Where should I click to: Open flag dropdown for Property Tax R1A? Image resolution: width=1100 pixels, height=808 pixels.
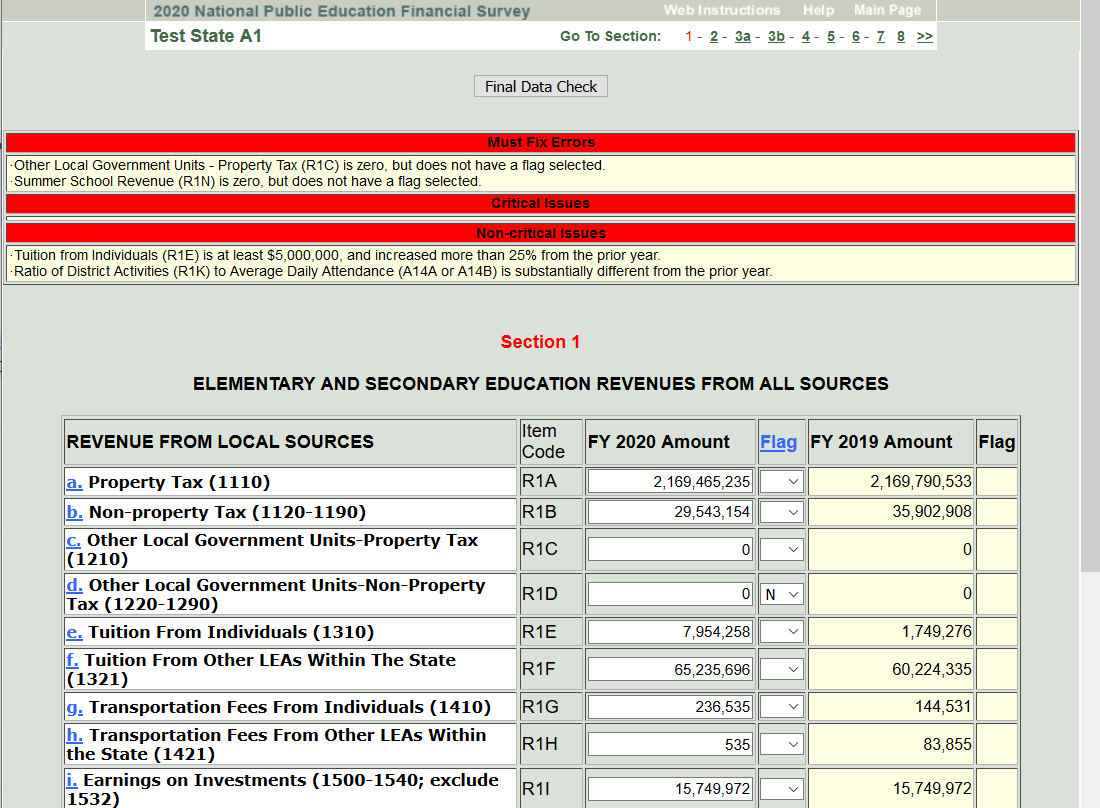pos(781,482)
